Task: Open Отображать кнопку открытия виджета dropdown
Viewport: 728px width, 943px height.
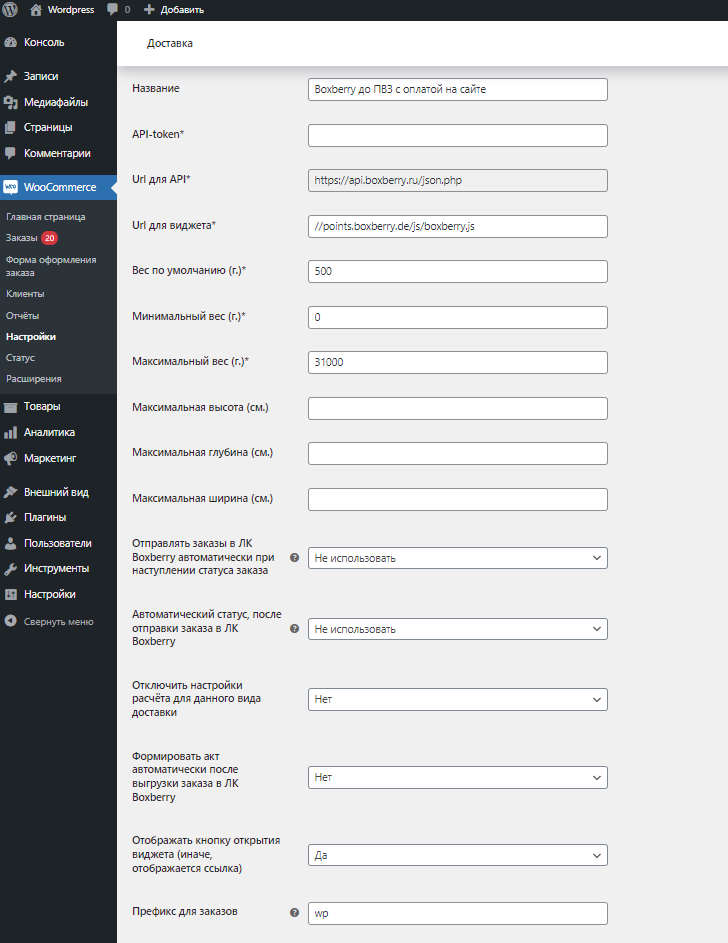Action: [457, 855]
